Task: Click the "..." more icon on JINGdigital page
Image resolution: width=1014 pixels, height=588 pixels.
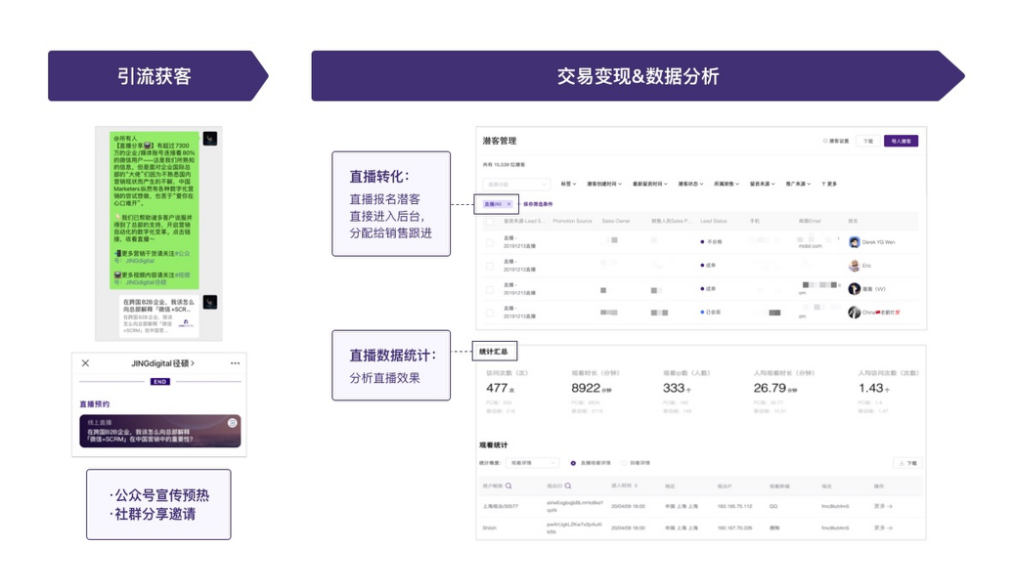Action: [235, 363]
